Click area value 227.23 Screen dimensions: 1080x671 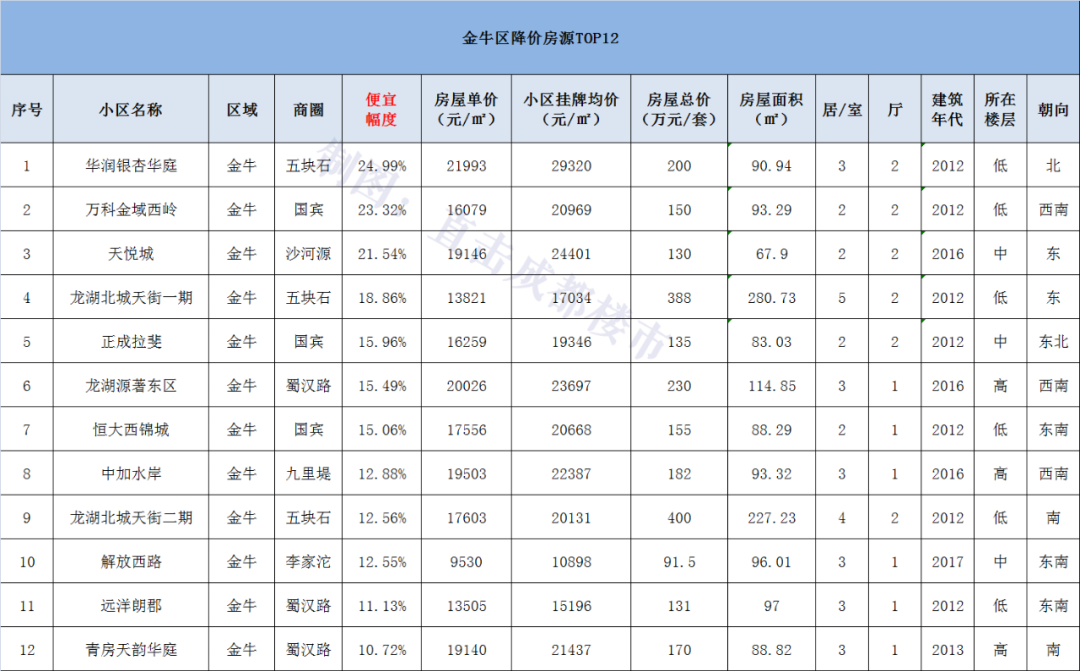pos(771,518)
